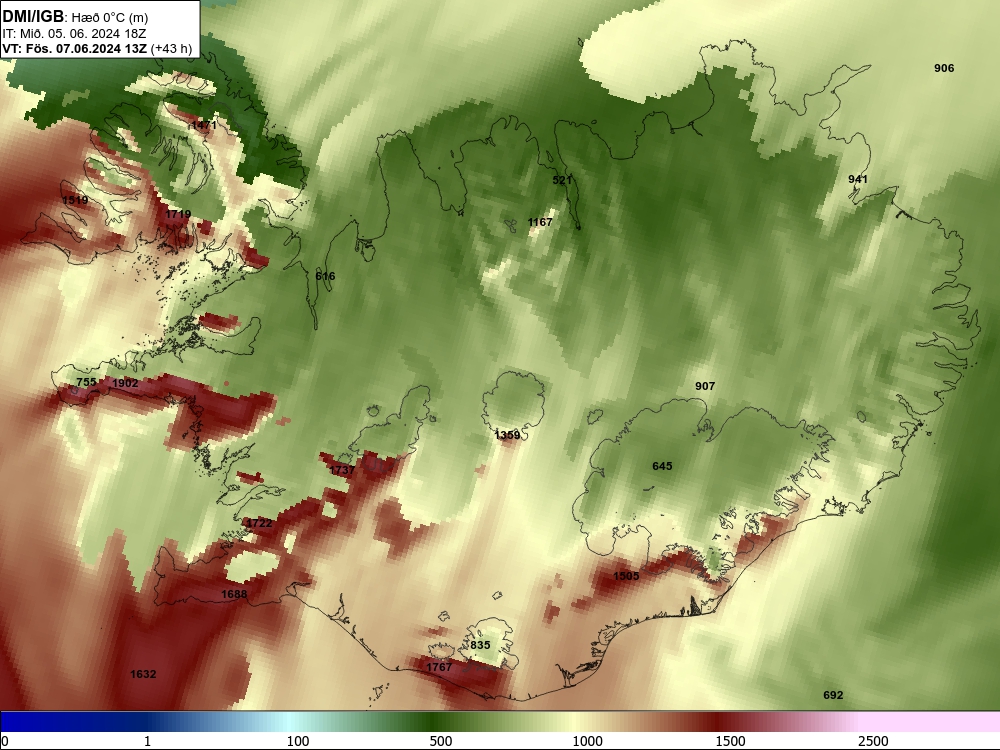The image size is (1000, 750).
Task: Click the 1632 map value
Action: coord(143,674)
